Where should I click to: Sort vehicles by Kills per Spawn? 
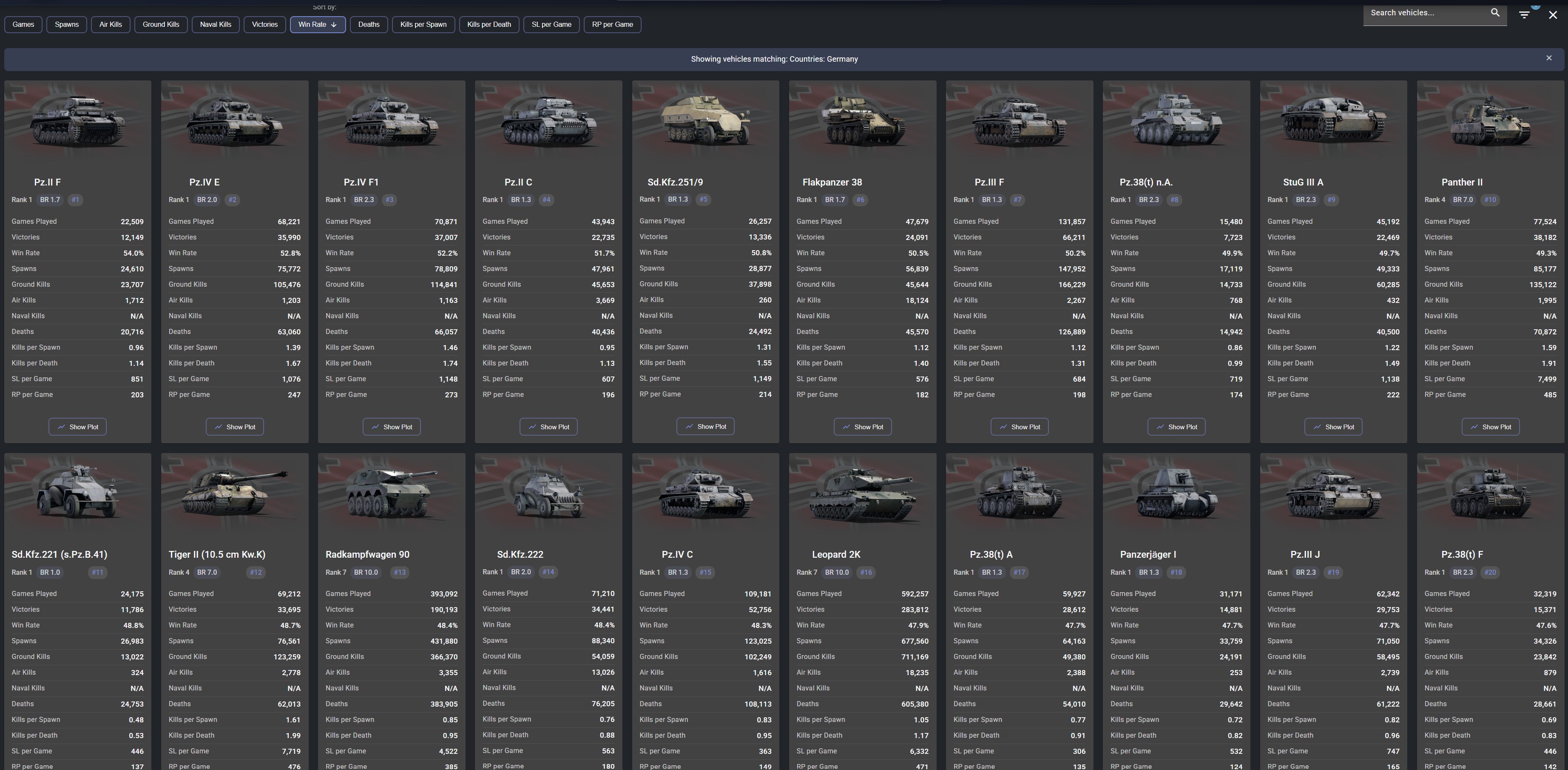coord(423,24)
